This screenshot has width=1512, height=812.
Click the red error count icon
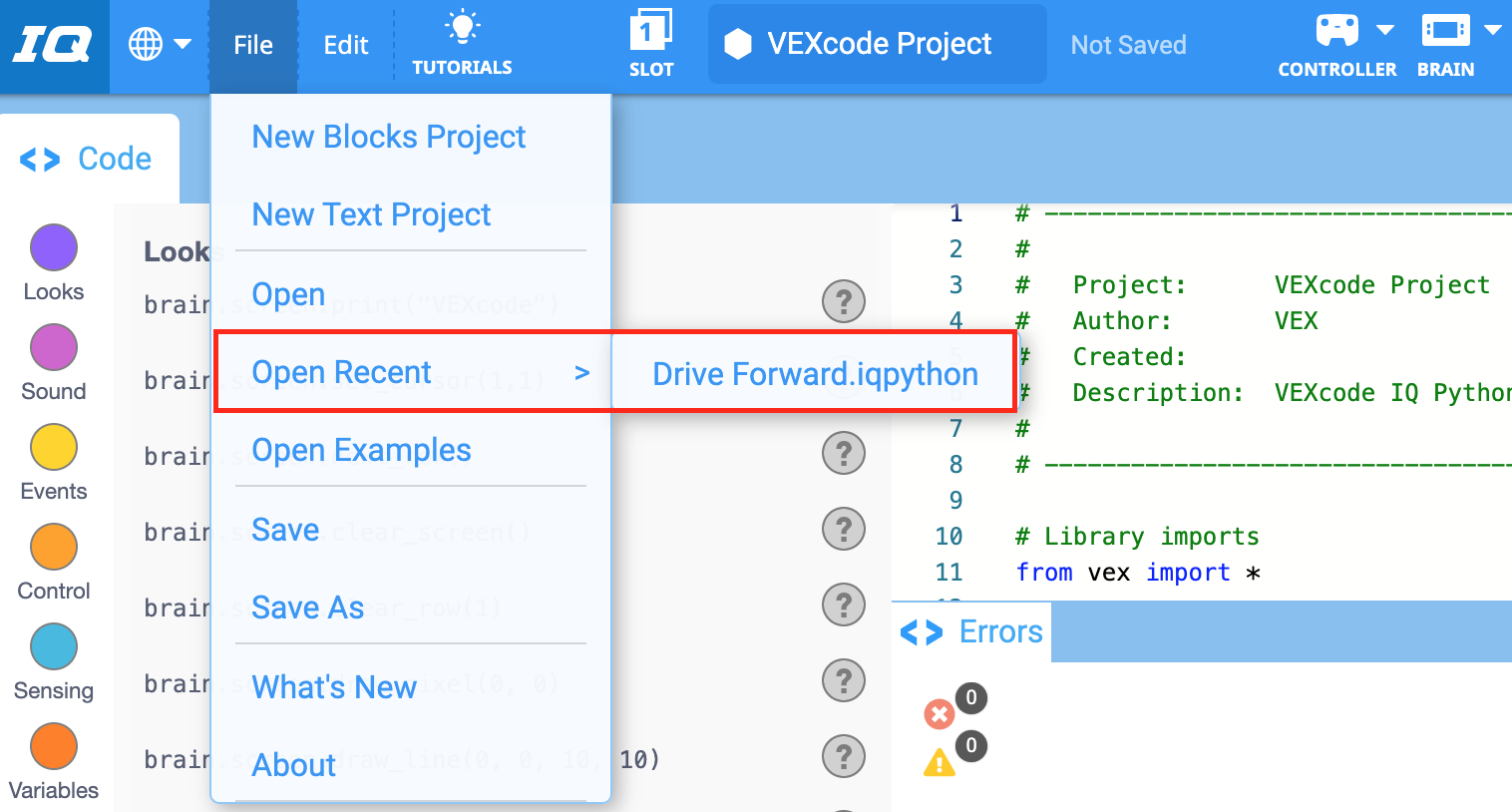[x=939, y=713]
